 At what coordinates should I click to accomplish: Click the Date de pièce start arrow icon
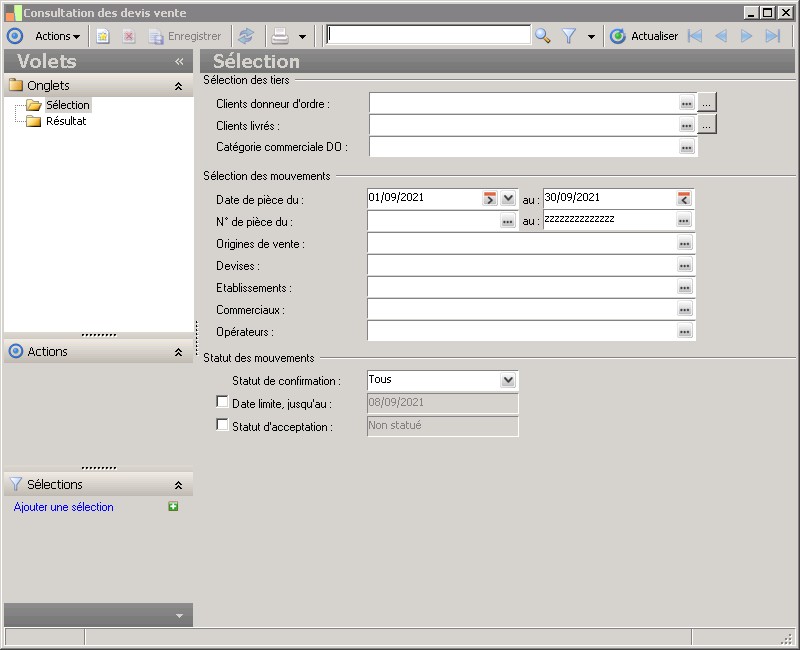tap(490, 198)
